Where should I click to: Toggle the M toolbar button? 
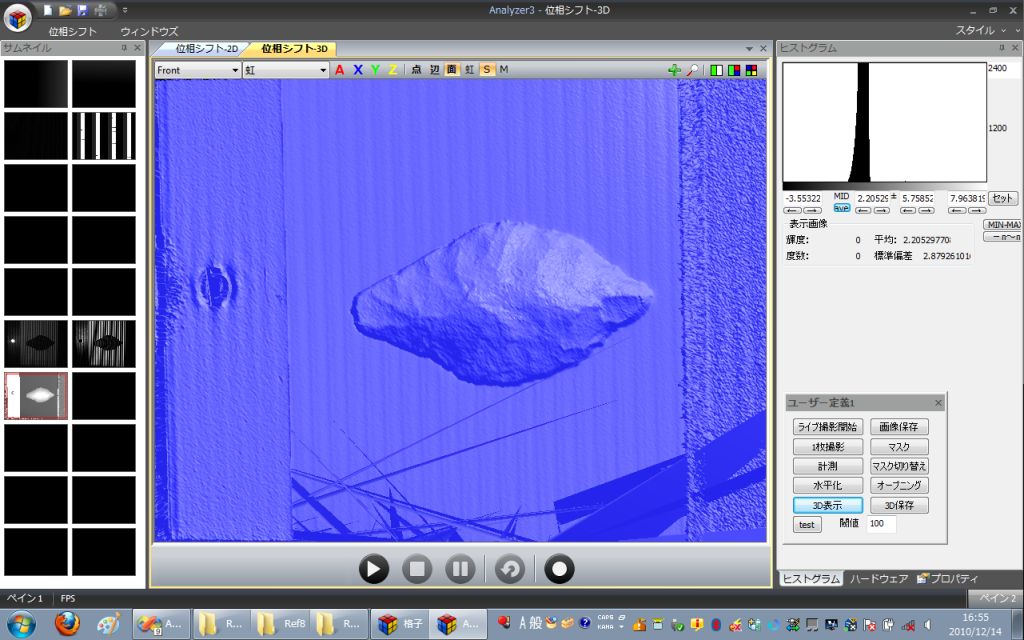504,70
